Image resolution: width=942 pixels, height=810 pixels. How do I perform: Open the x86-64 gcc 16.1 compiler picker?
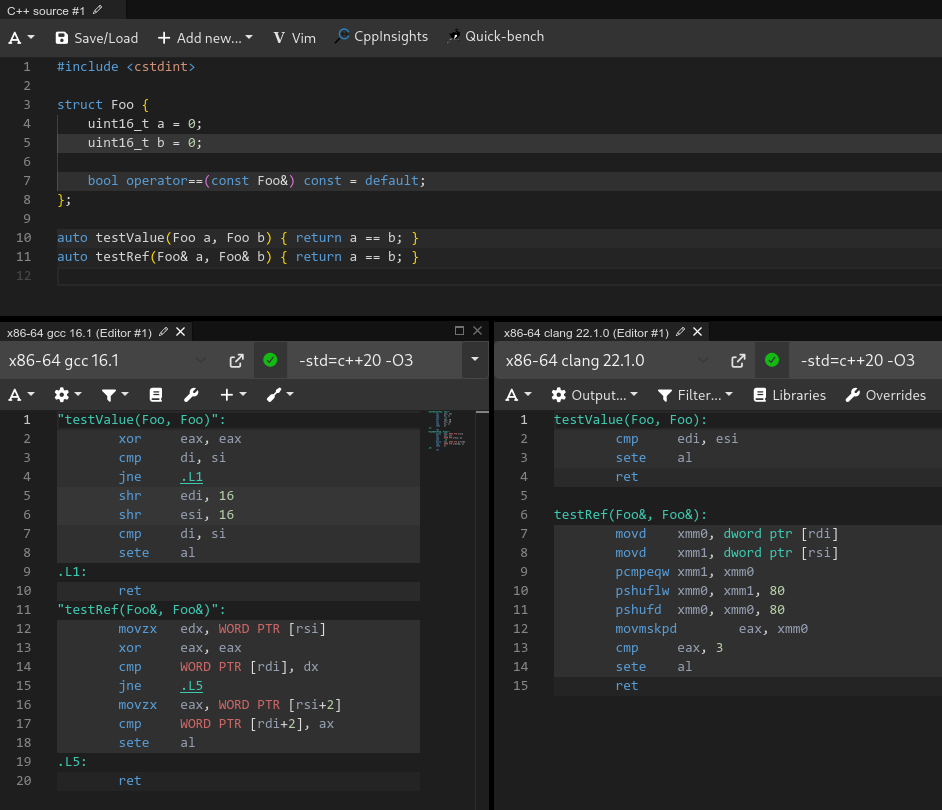(x=107, y=361)
